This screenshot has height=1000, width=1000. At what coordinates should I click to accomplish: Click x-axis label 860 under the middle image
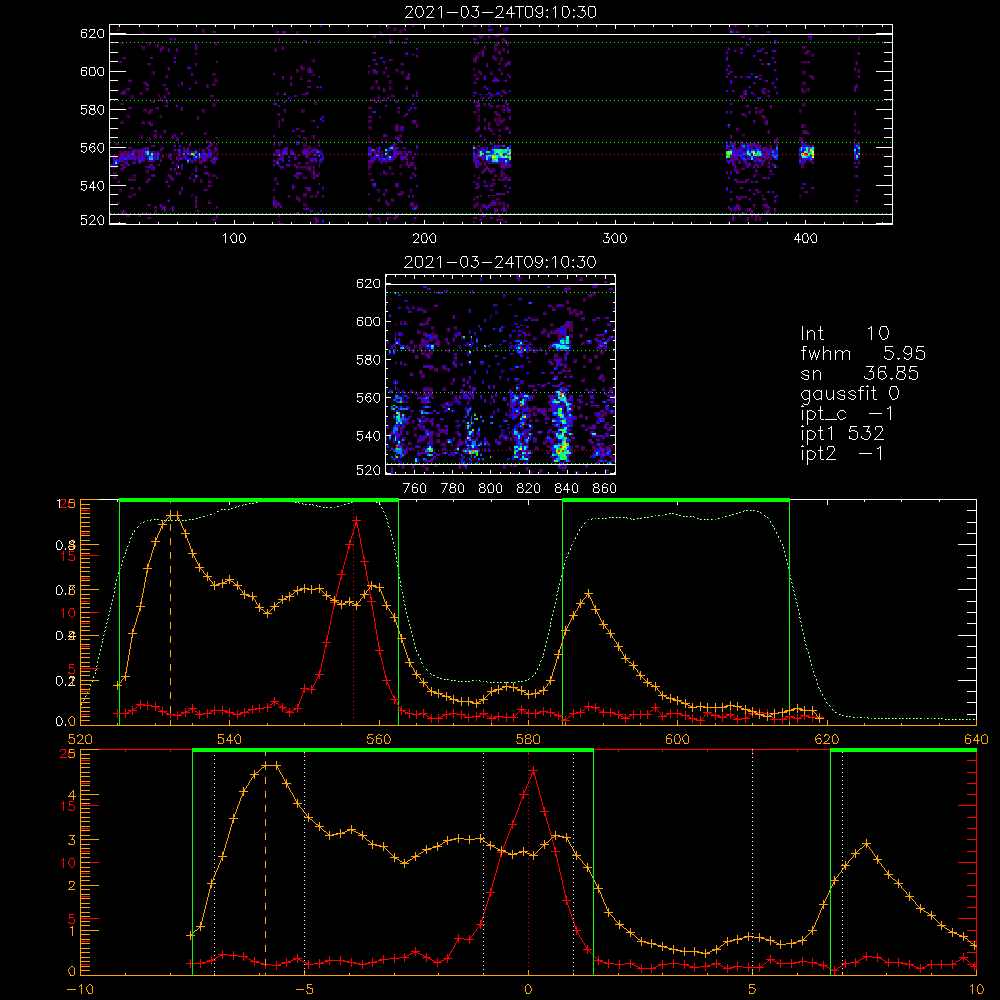pyautogui.click(x=604, y=489)
